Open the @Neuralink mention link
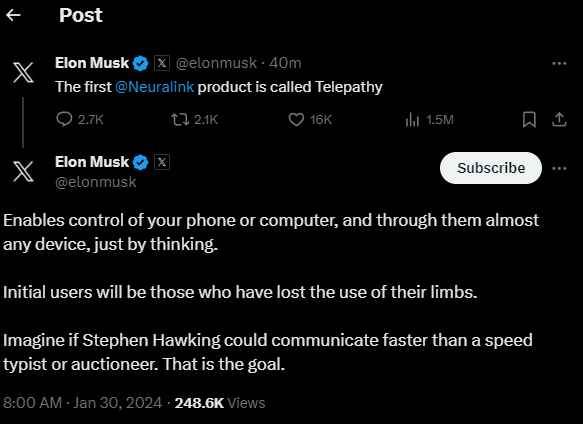 [154, 87]
